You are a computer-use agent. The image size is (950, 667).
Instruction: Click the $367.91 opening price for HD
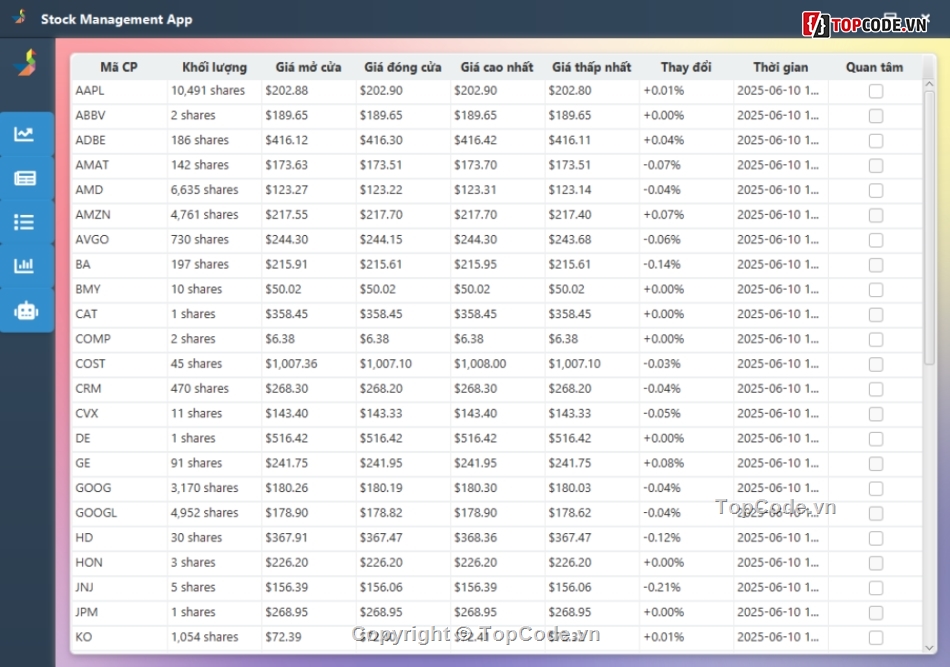pos(309,538)
